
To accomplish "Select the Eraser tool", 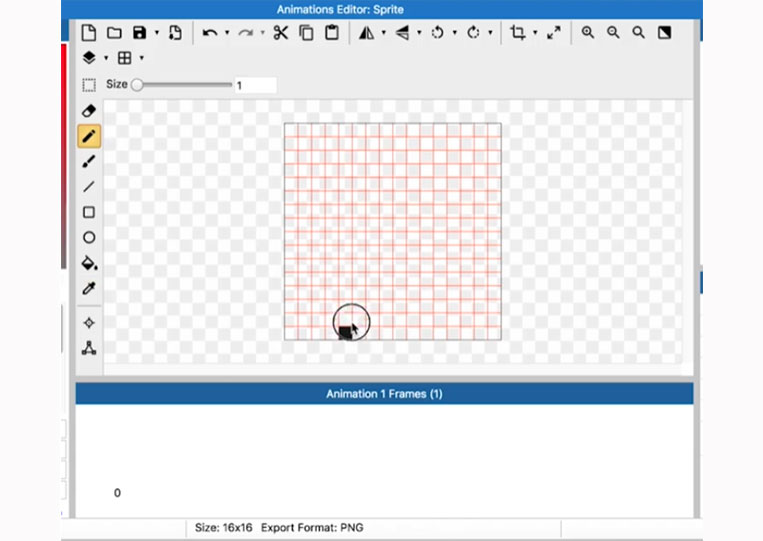I will [89, 111].
